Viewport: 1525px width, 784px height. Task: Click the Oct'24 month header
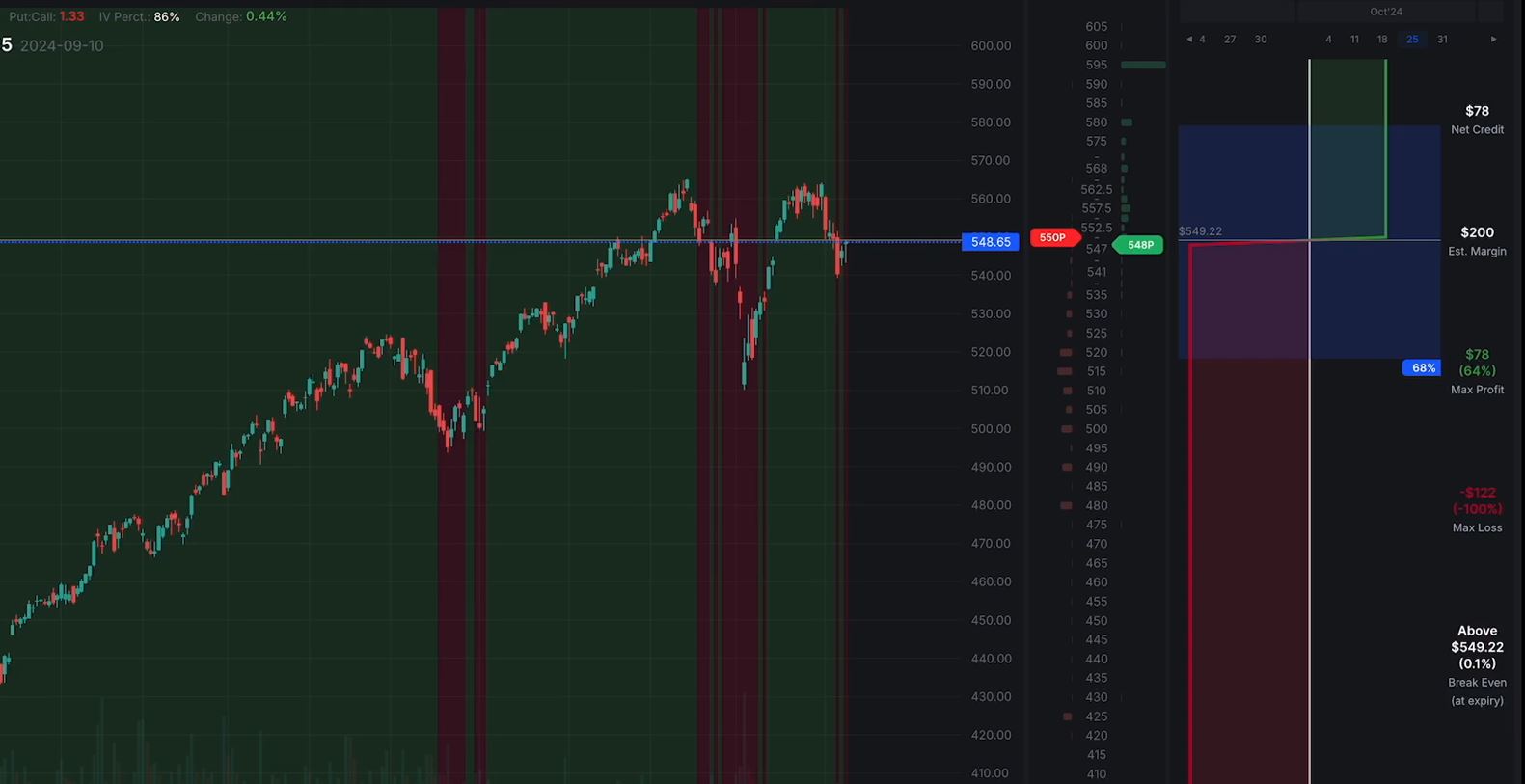coord(1386,12)
